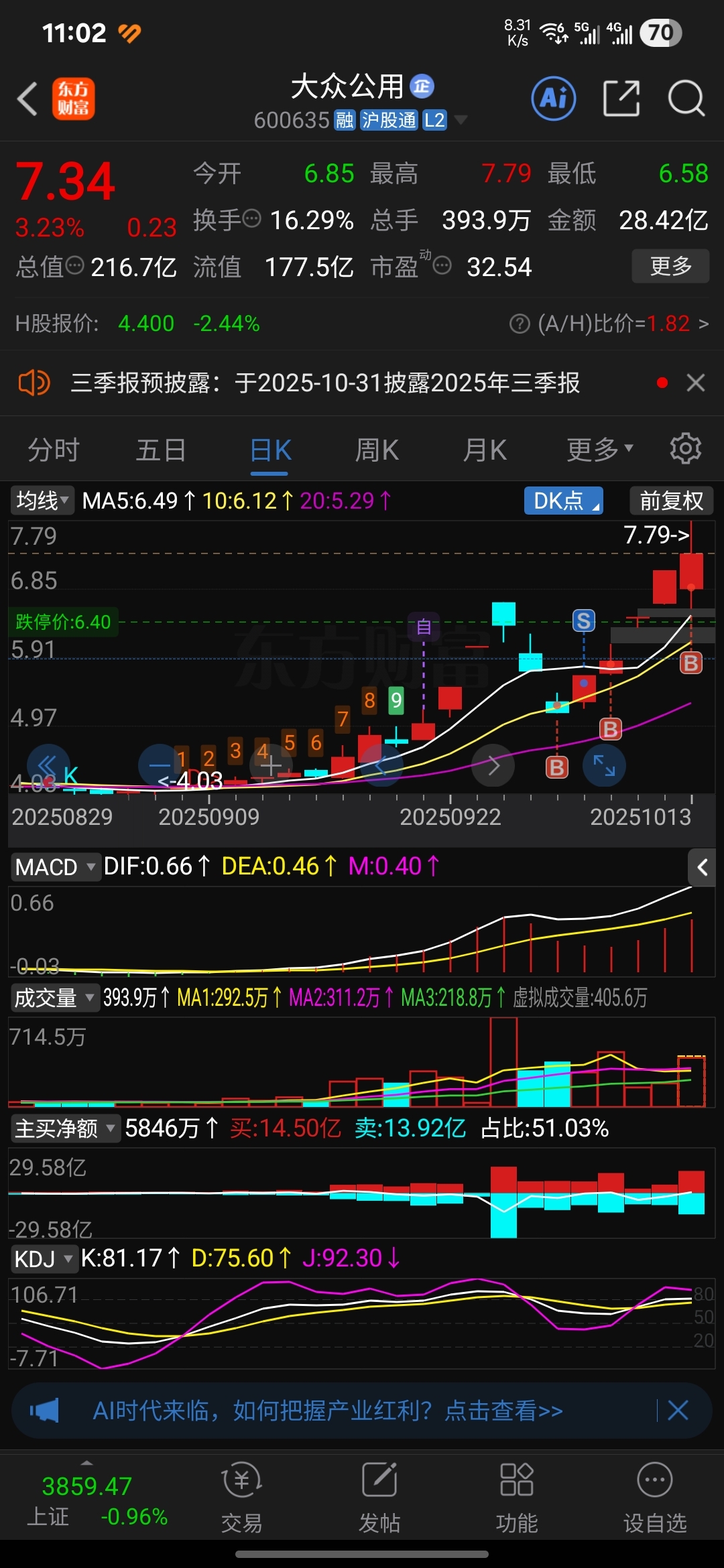Viewport: 724px width, 1568px height.
Task: Tap the 占比:51.03% value
Action: (544, 1128)
